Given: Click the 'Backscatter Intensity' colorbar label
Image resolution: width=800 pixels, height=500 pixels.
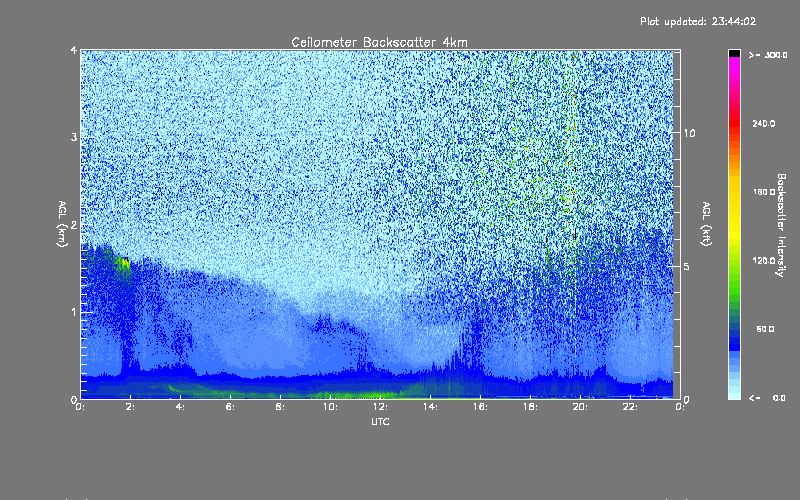Looking at the screenshot, I should [781, 225].
